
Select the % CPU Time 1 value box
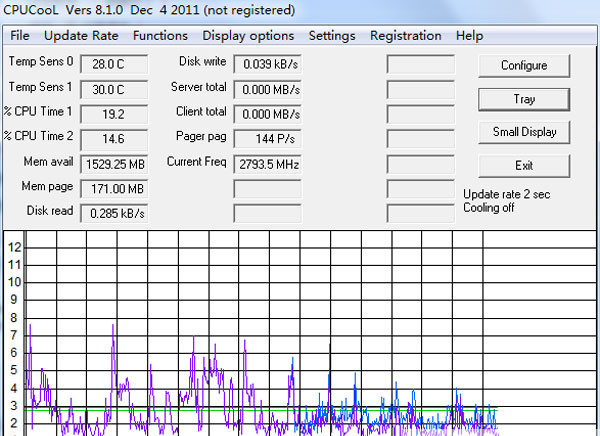coord(113,114)
